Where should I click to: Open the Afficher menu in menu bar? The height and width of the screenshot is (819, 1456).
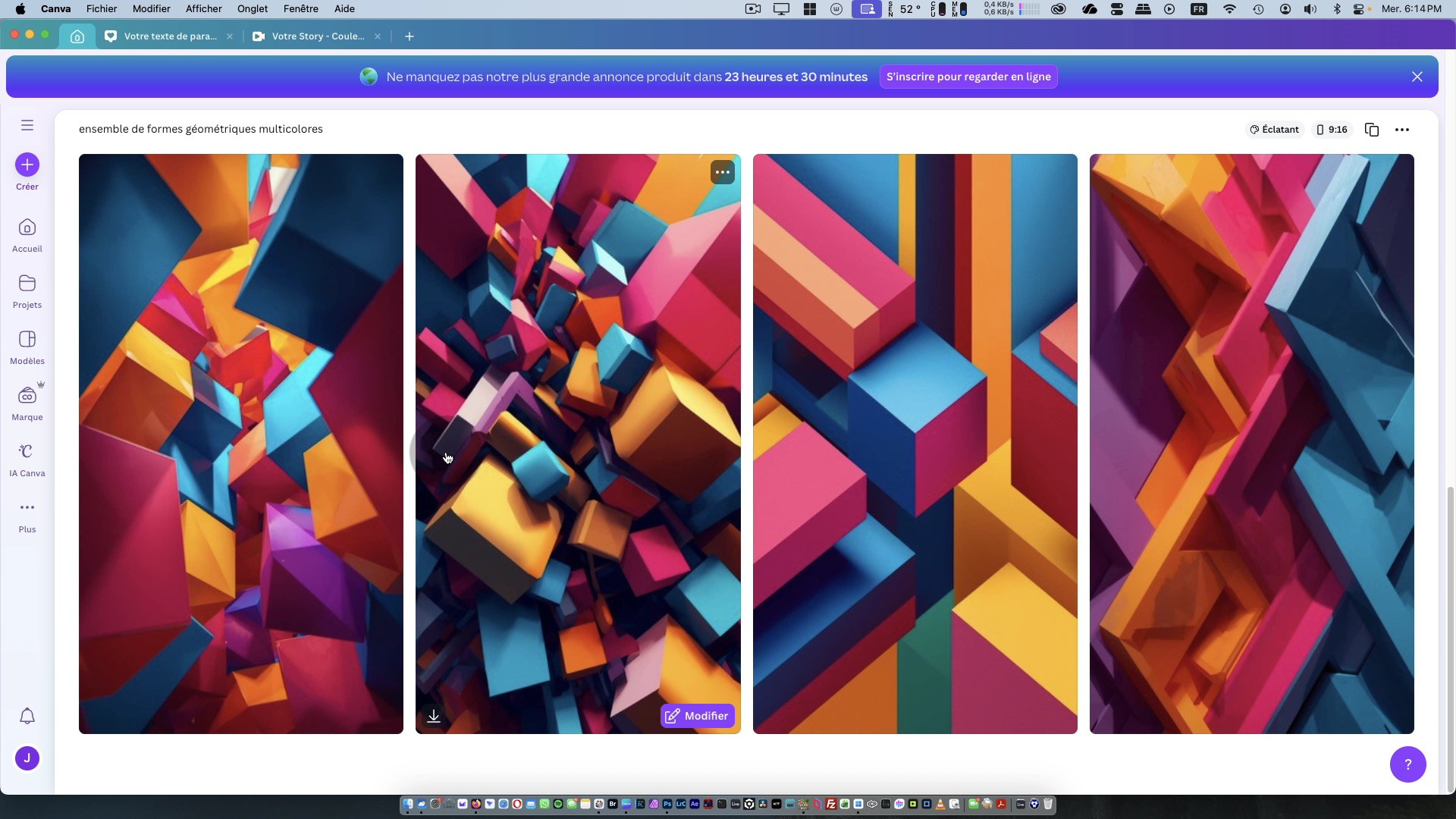pos(203,9)
